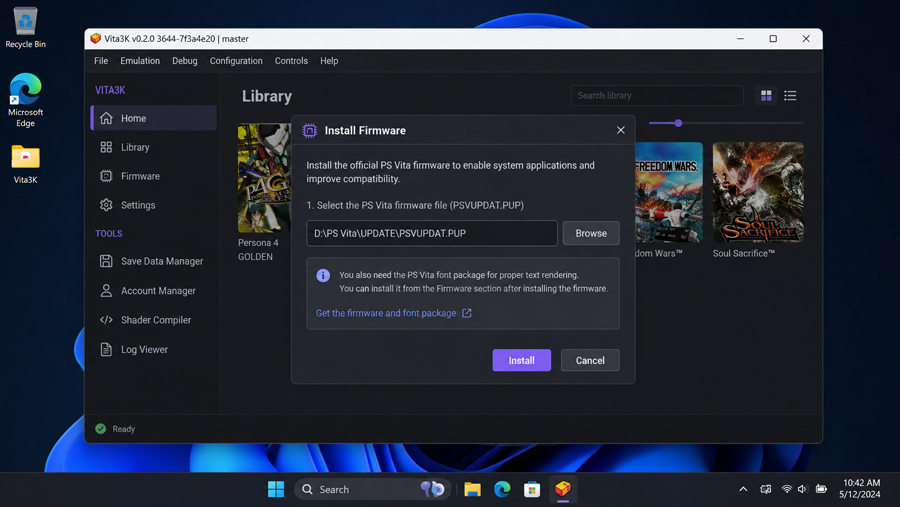Click the Soul Sacrifice™ title text

(743, 253)
